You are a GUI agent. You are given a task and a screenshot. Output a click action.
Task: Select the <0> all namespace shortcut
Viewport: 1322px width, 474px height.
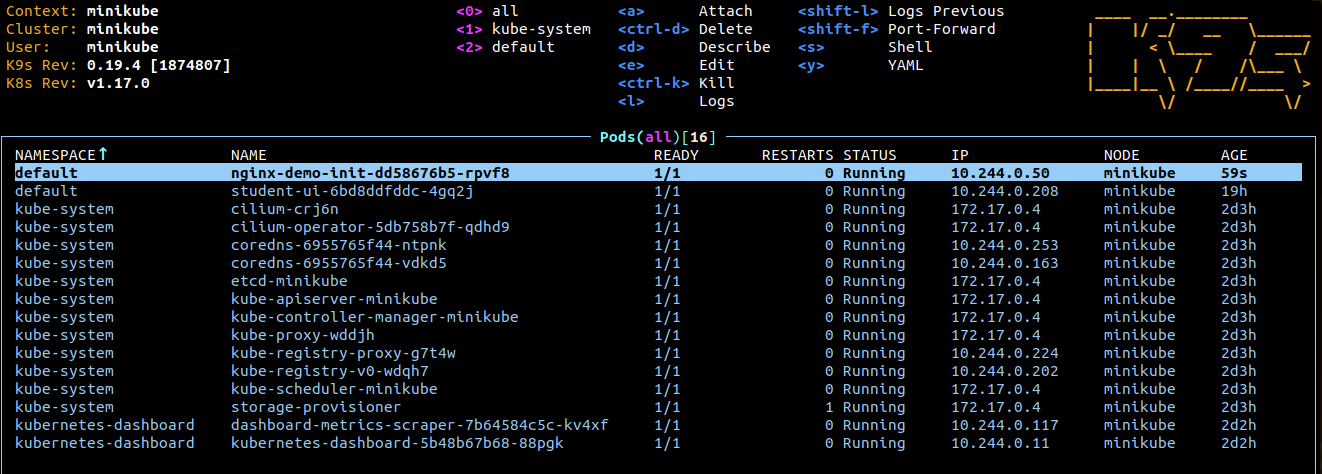click(x=487, y=11)
